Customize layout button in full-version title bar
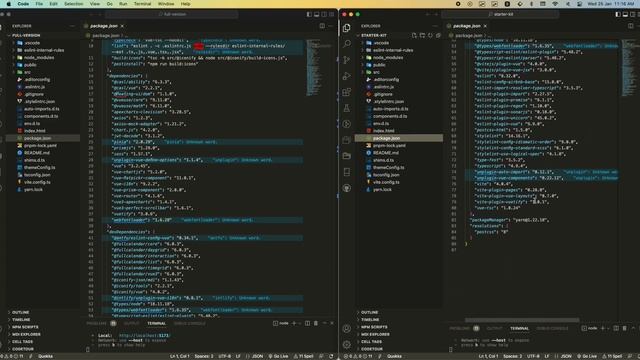Image resolution: width=640 pixels, height=360 pixels. pos(331,14)
